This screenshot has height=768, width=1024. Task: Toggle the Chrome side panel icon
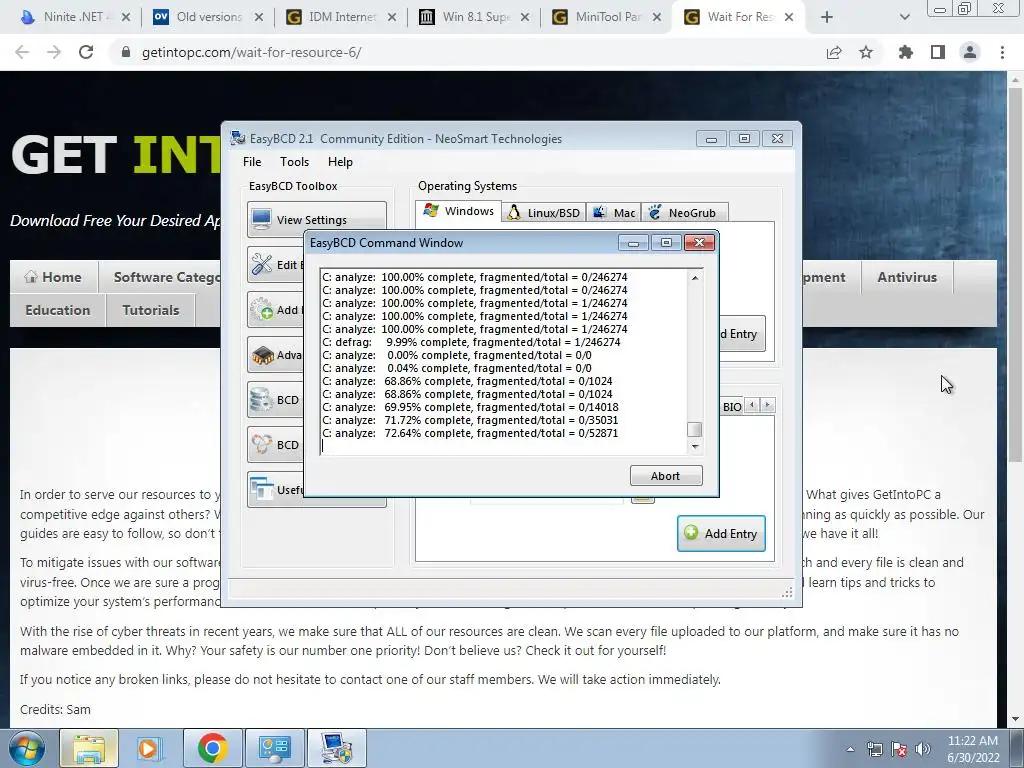tap(938, 52)
